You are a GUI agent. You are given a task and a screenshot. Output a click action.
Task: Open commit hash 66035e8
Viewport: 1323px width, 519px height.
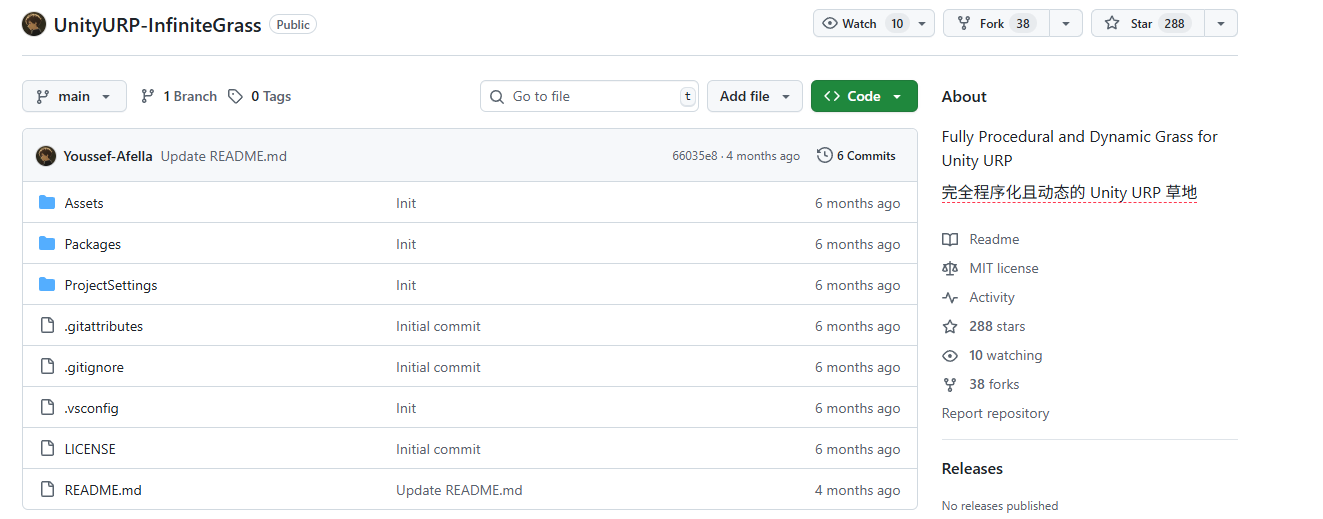point(695,156)
